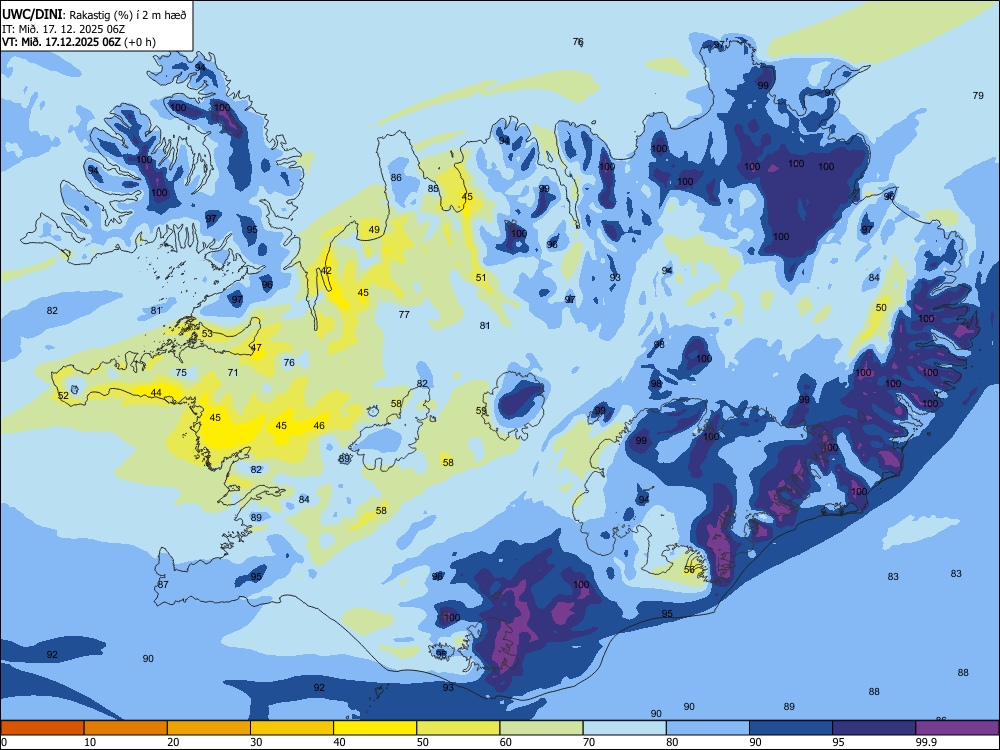Click the 53 humidity value on the map
Viewport: 1000px width, 750px height.
(207, 334)
